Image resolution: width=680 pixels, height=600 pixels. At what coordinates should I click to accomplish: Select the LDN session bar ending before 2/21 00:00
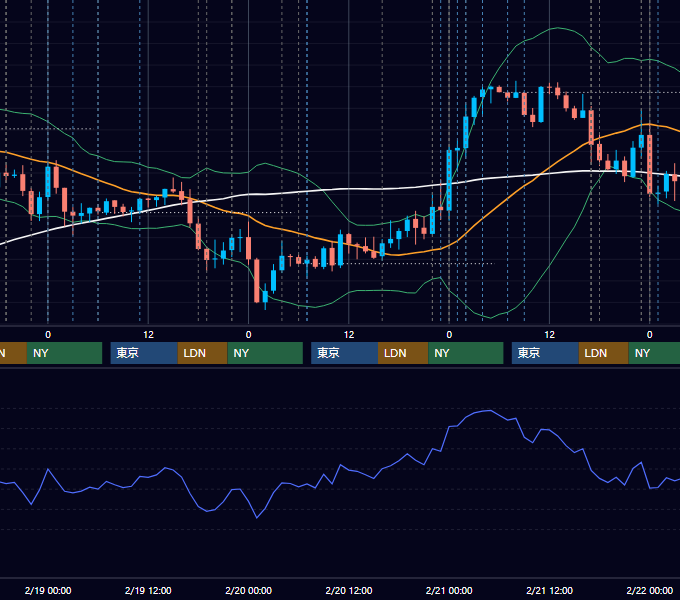pos(403,353)
